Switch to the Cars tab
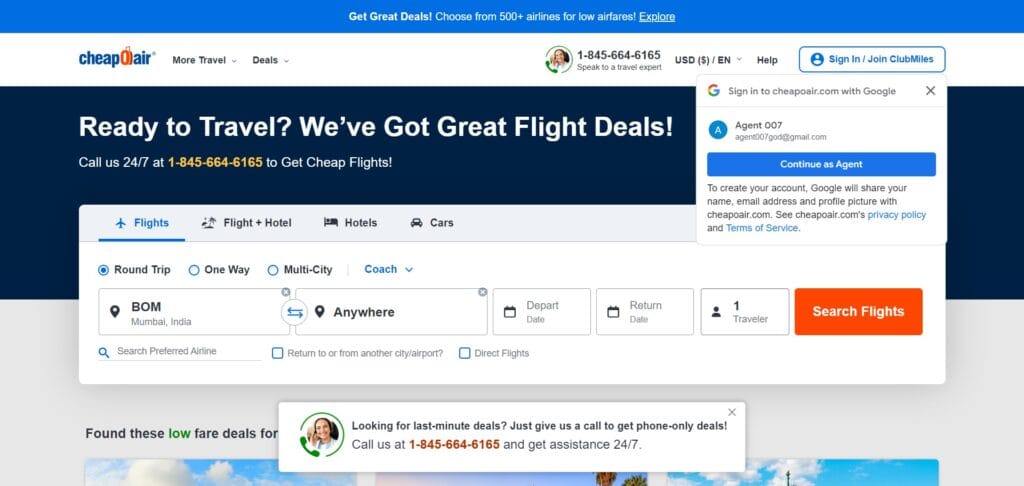This screenshot has height=486, width=1024. point(432,223)
